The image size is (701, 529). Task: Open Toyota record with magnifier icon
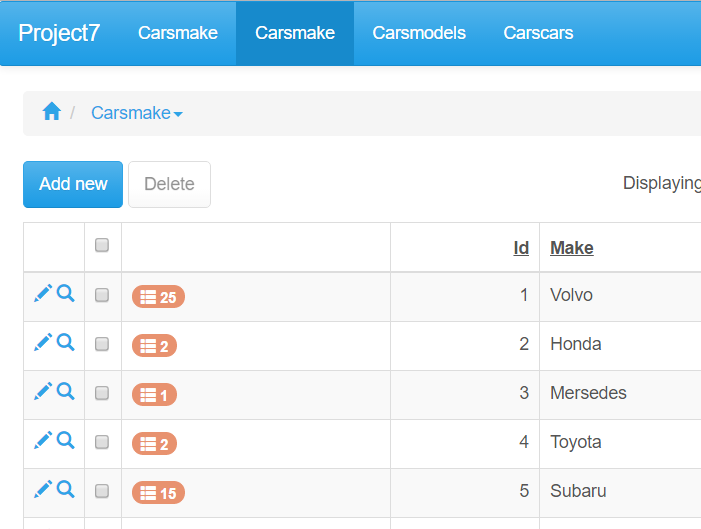tap(65, 440)
